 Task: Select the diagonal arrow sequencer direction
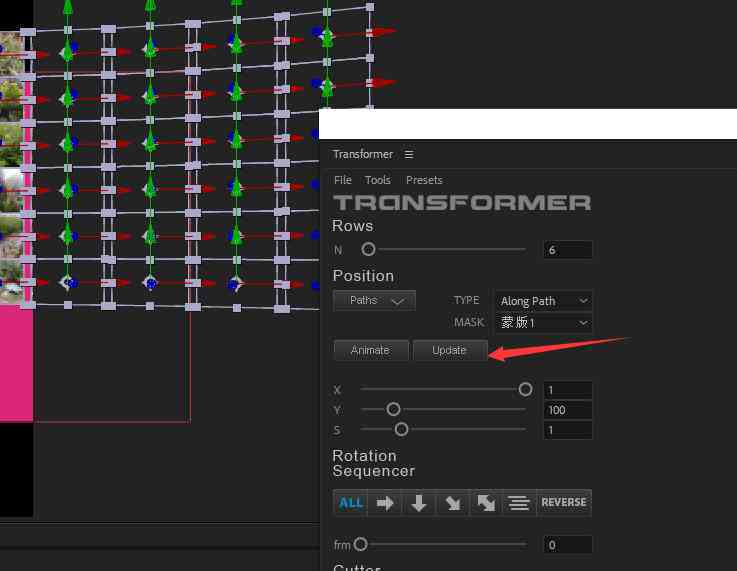pos(453,503)
